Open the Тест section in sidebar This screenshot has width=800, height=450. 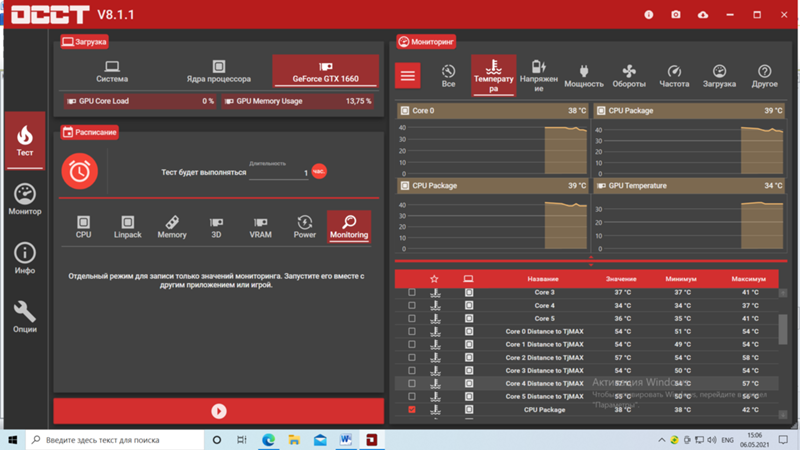[24, 140]
